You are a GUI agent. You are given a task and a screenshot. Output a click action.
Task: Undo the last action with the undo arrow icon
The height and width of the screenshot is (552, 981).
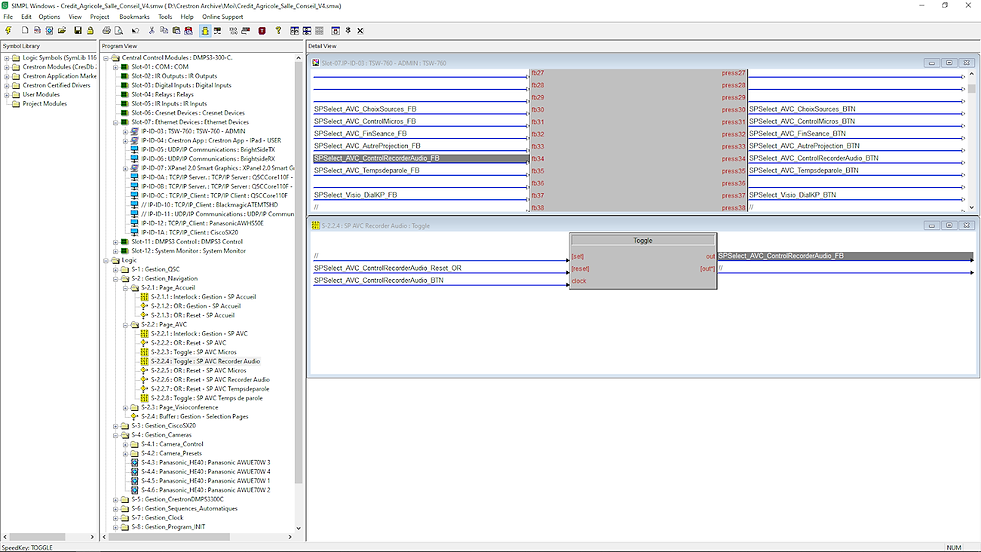(135, 30)
